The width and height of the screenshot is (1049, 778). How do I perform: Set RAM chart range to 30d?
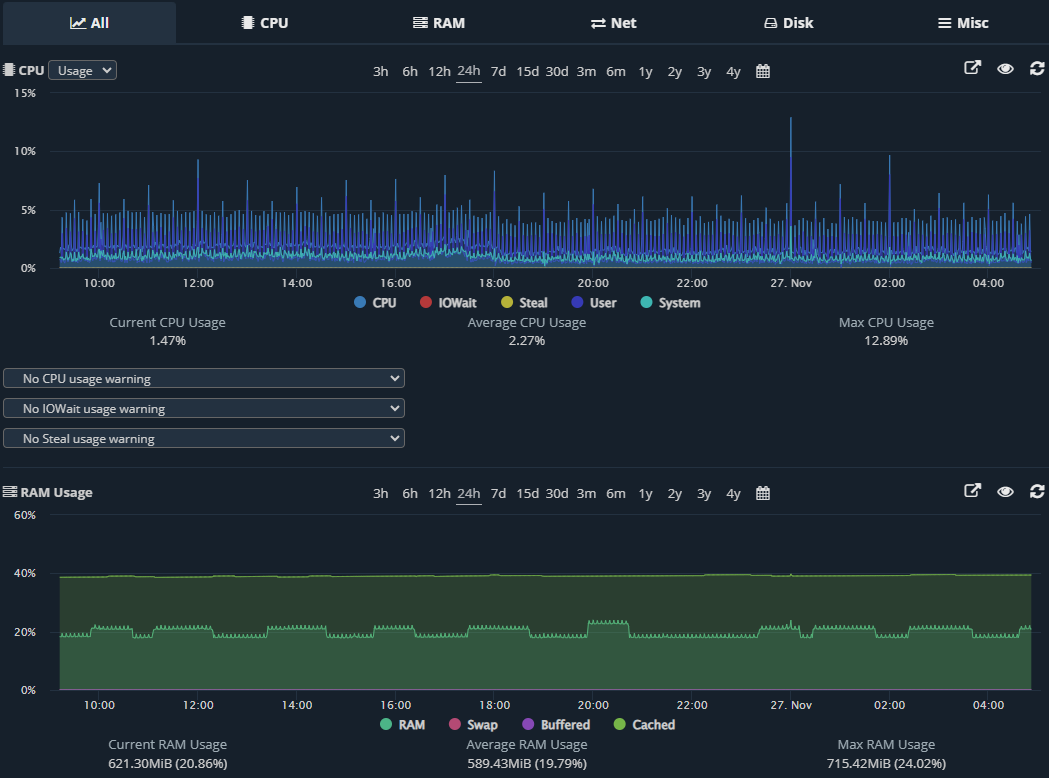pos(557,493)
